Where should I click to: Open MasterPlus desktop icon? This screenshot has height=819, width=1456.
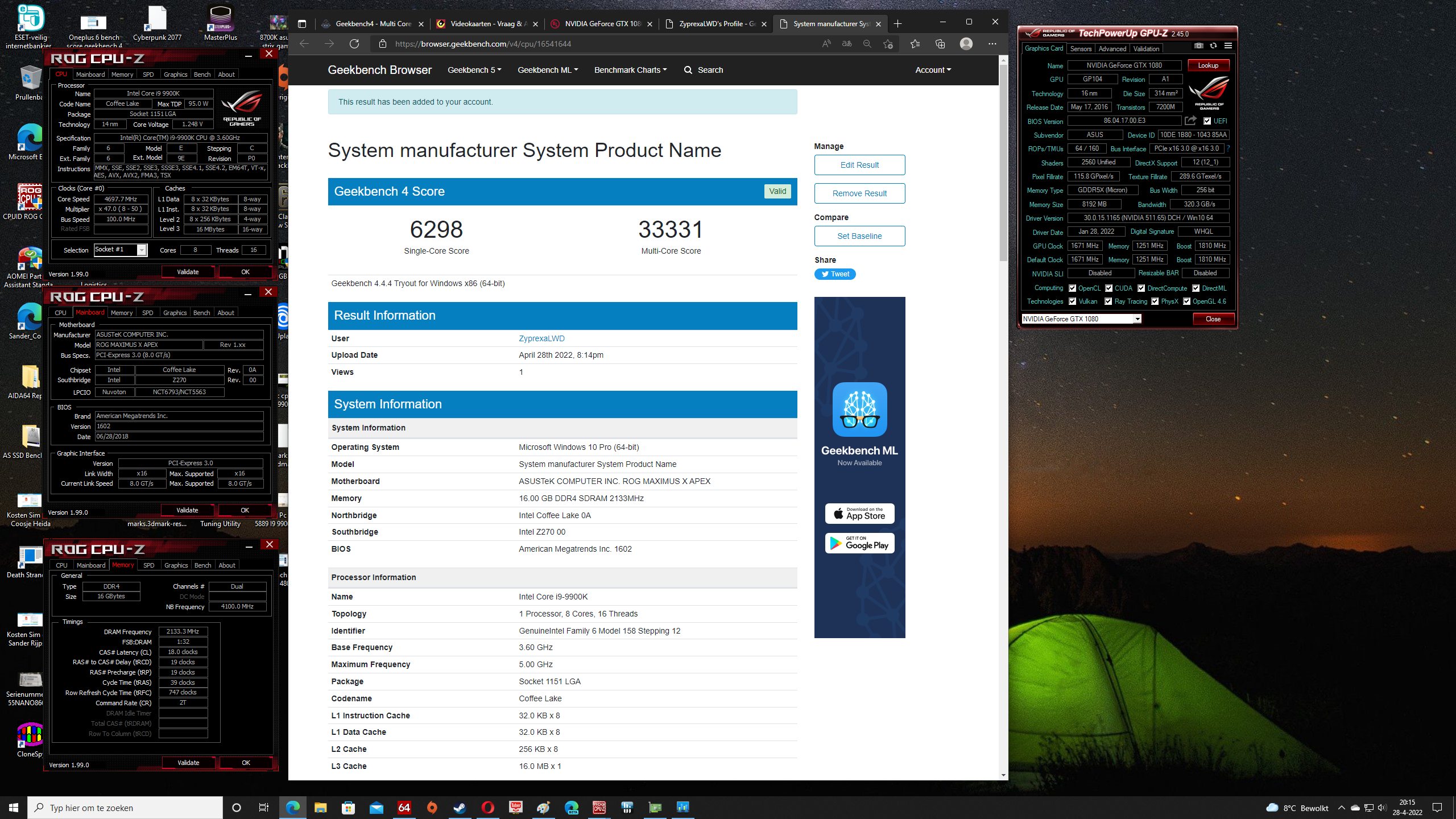click(x=221, y=24)
